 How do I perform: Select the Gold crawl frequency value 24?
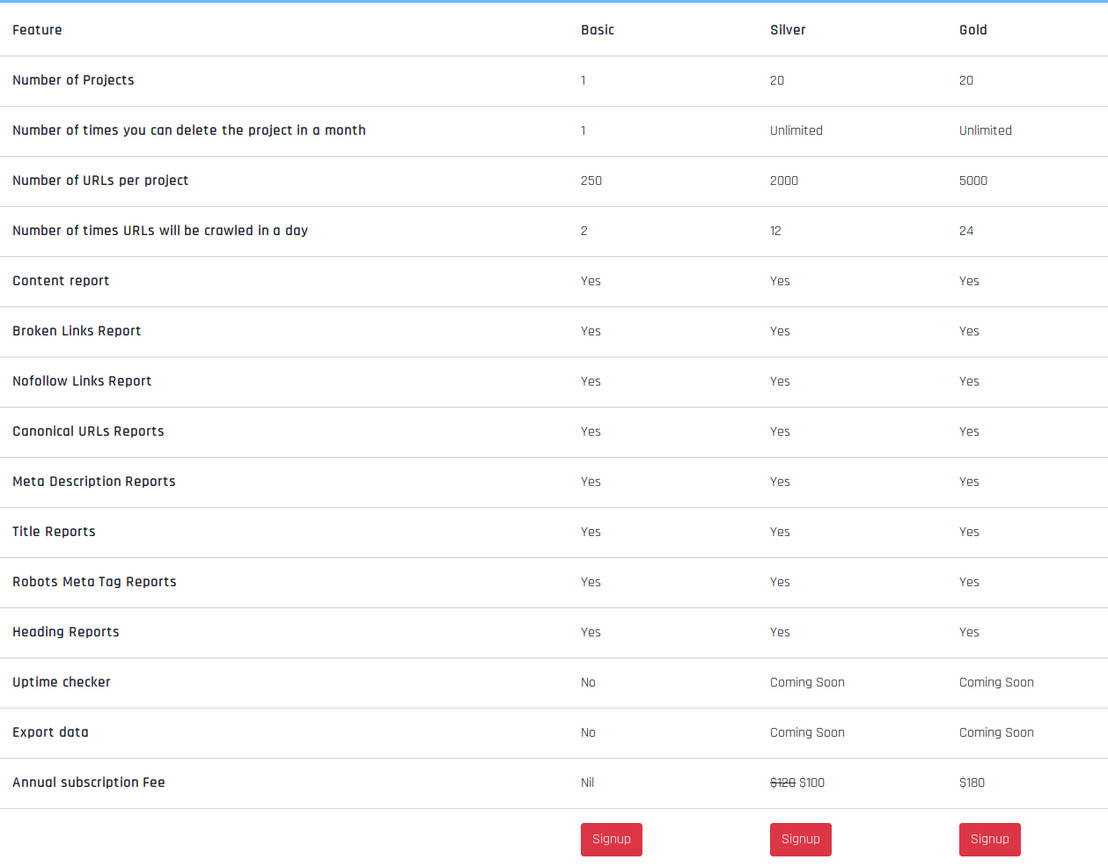pyautogui.click(x=965, y=231)
